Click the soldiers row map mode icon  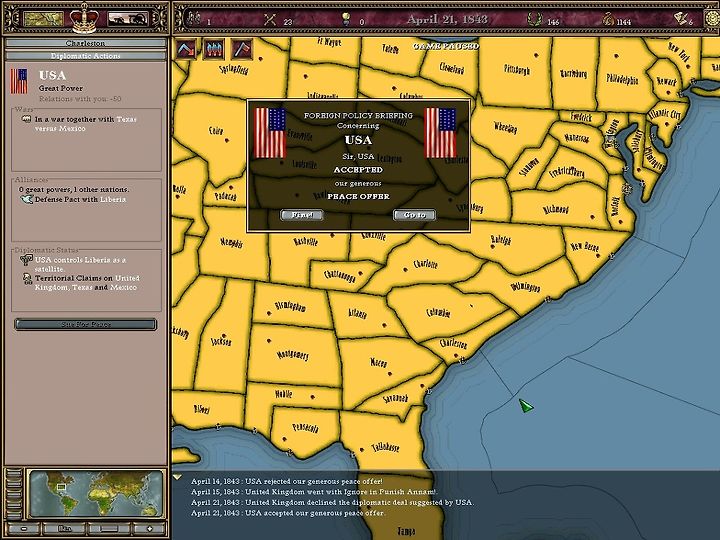pyautogui.click(x=214, y=49)
